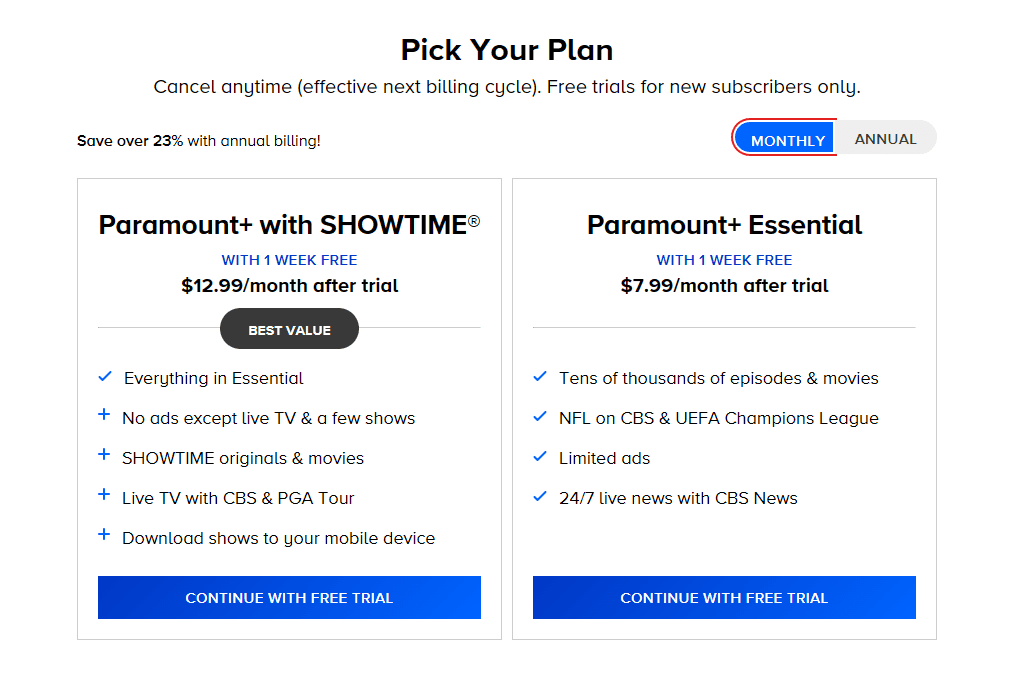Click the checkmark beside NFL on CBS & UEFA Champions League
Viewport: 1014px width, 676px height.
tap(540, 417)
